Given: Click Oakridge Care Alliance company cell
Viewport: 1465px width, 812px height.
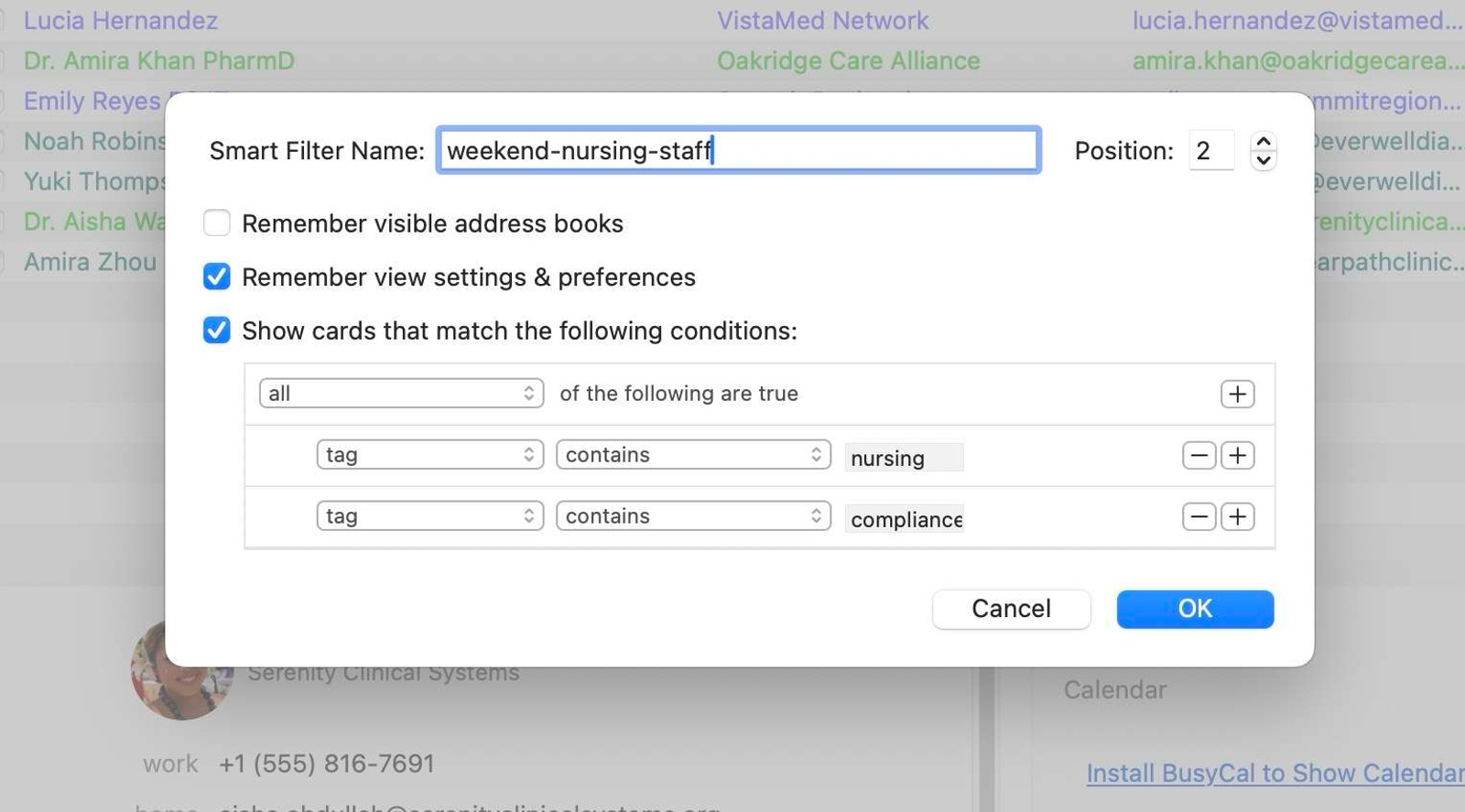Looking at the screenshot, I should 848,60.
